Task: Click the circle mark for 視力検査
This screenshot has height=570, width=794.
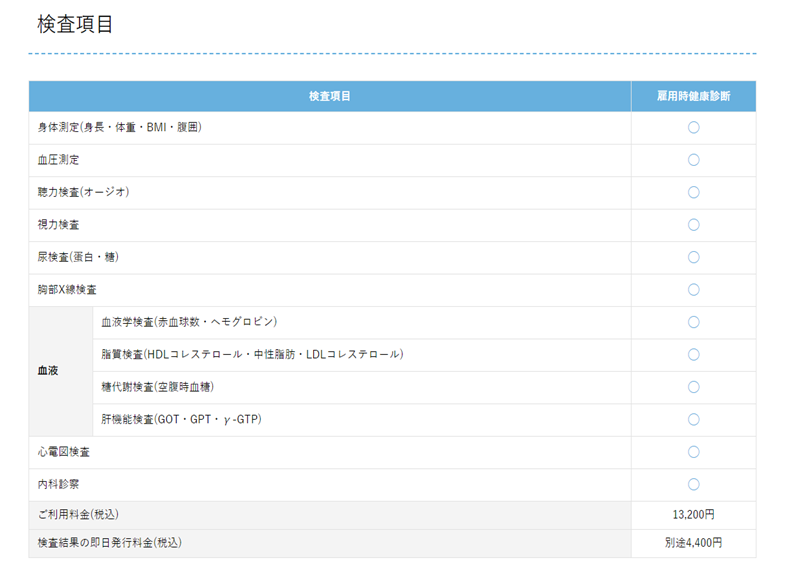Action: (x=693, y=225)
